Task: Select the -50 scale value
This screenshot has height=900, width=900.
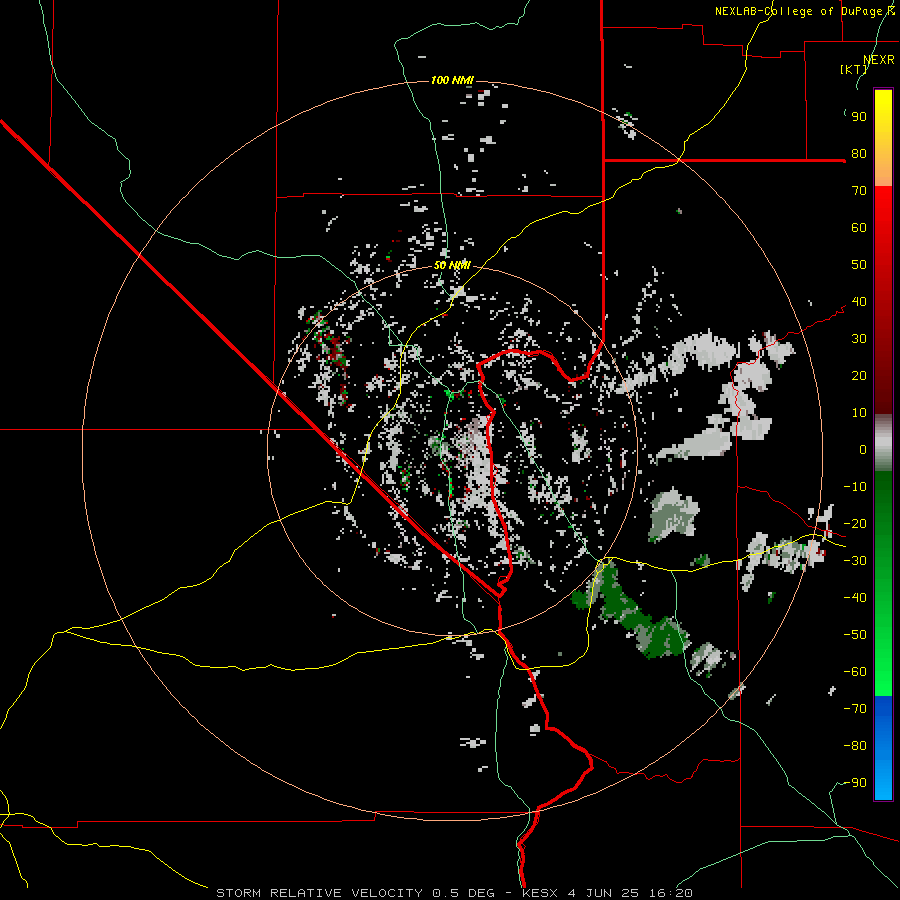Action: pos(855,635)
